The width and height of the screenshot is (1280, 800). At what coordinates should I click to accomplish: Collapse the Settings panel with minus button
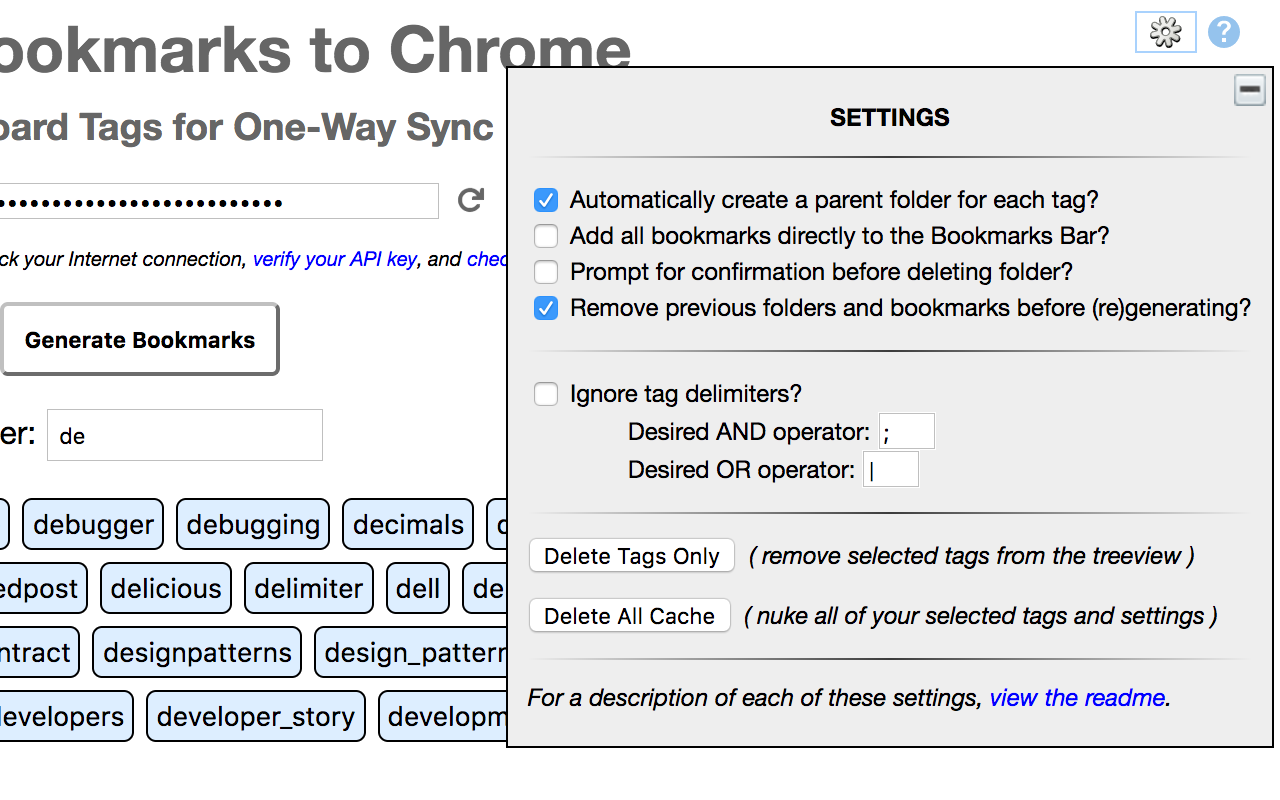pos(1249,90)
